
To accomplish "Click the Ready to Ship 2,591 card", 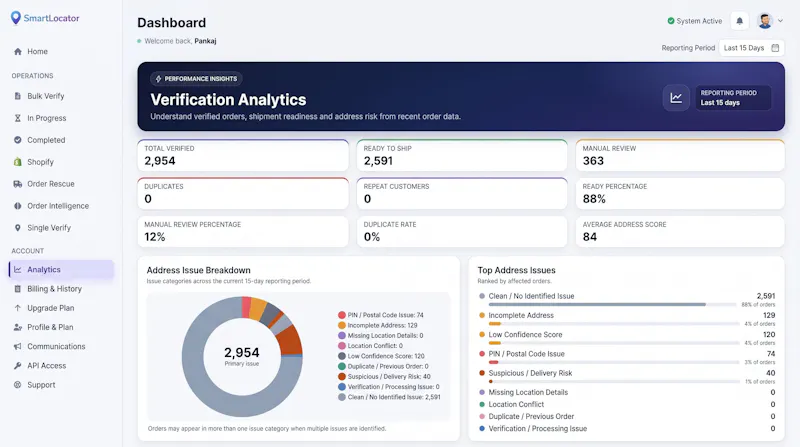I will click(x=462, y=155).
